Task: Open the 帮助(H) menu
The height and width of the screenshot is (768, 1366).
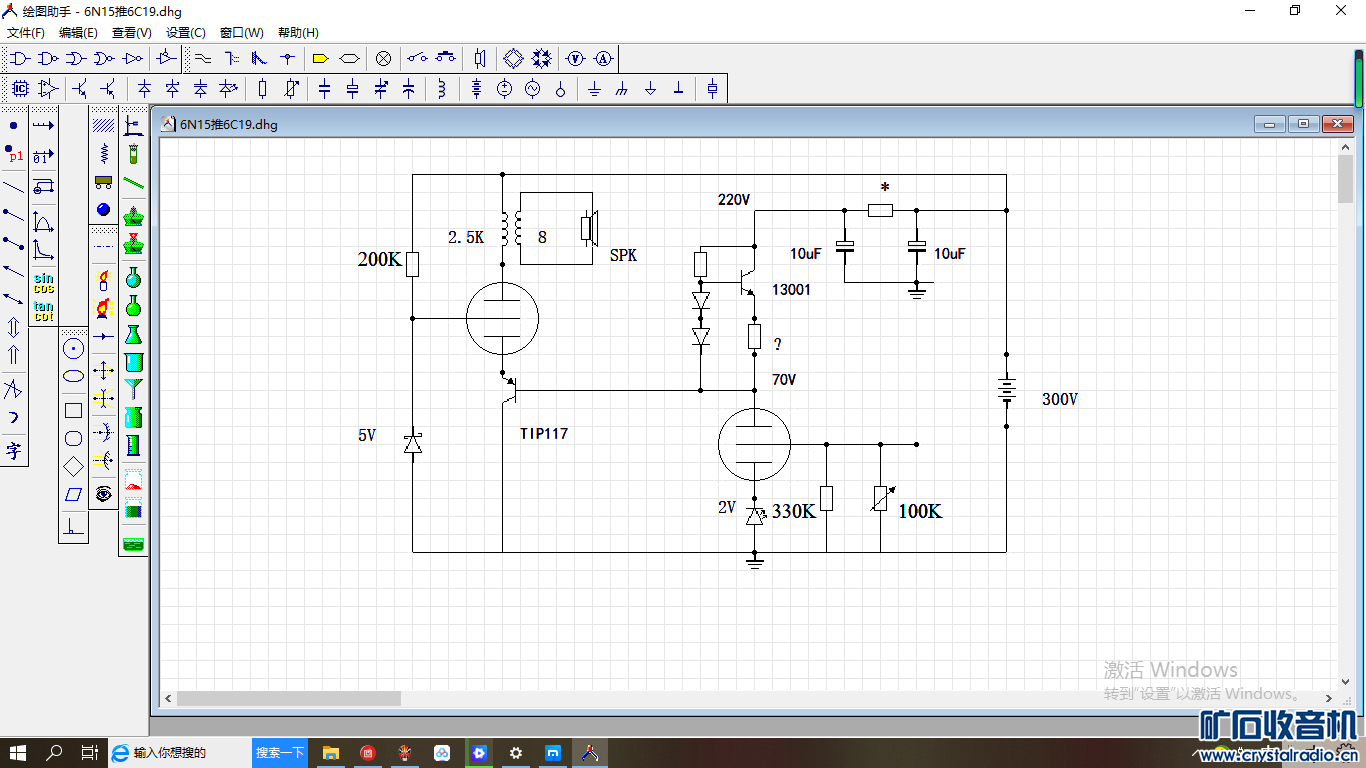Action: click(x=298, y=33)
